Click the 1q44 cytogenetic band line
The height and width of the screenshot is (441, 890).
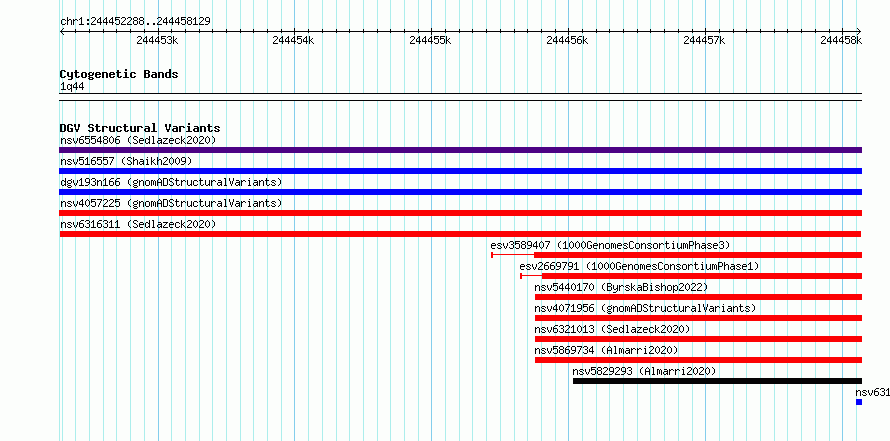[460, 97]
